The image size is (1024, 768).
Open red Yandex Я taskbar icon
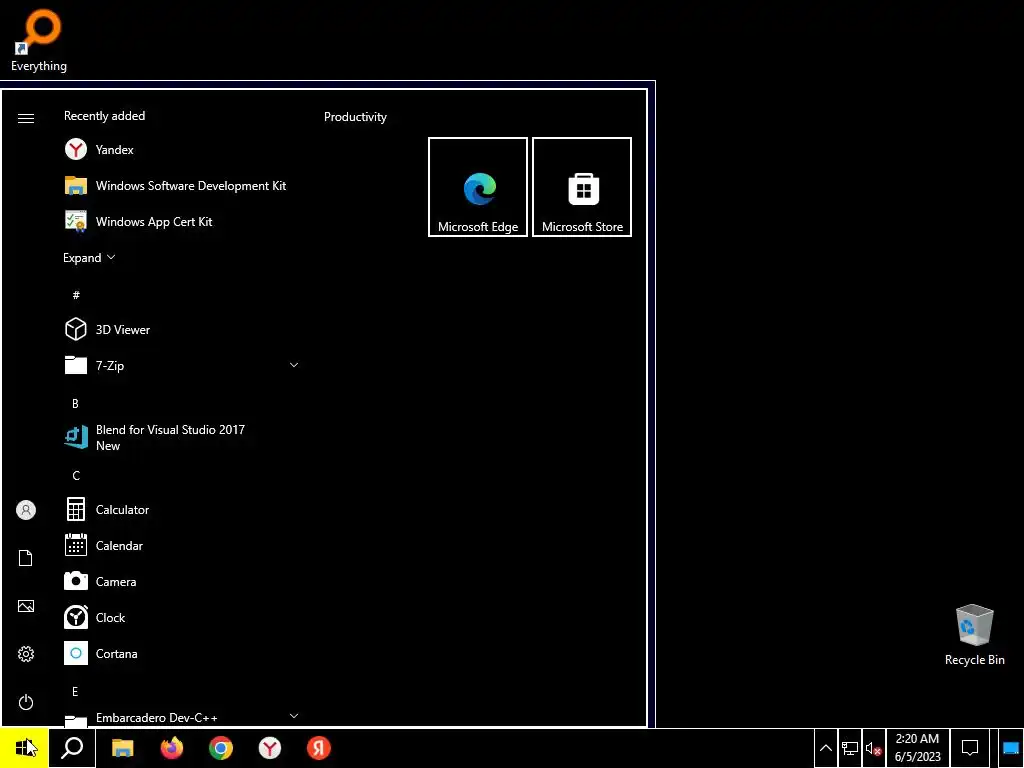click(x=319, y=748)
